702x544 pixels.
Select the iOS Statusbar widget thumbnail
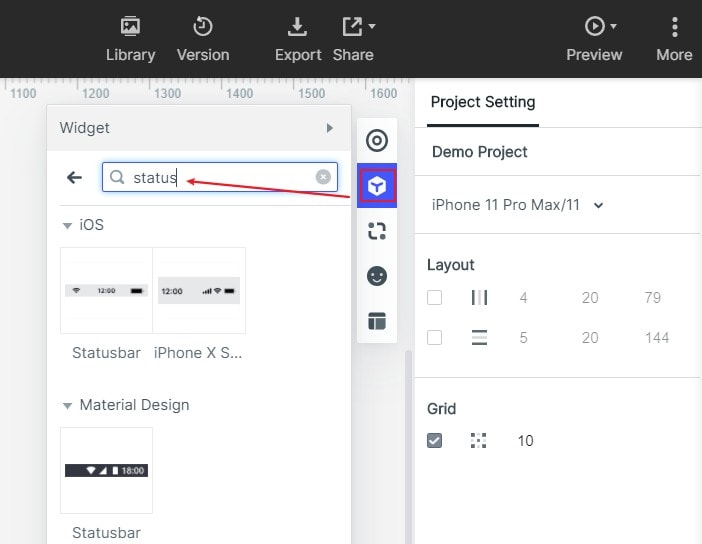(107, 290)
